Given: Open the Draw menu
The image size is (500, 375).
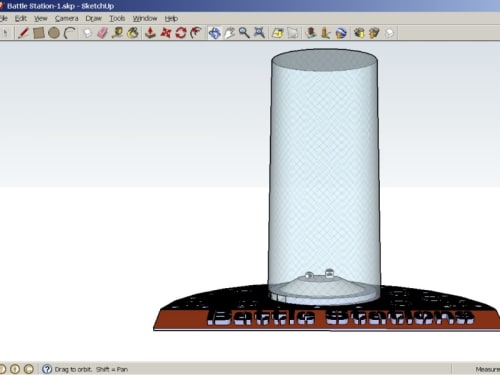Looking at the screenshot, I should [93, 18].
